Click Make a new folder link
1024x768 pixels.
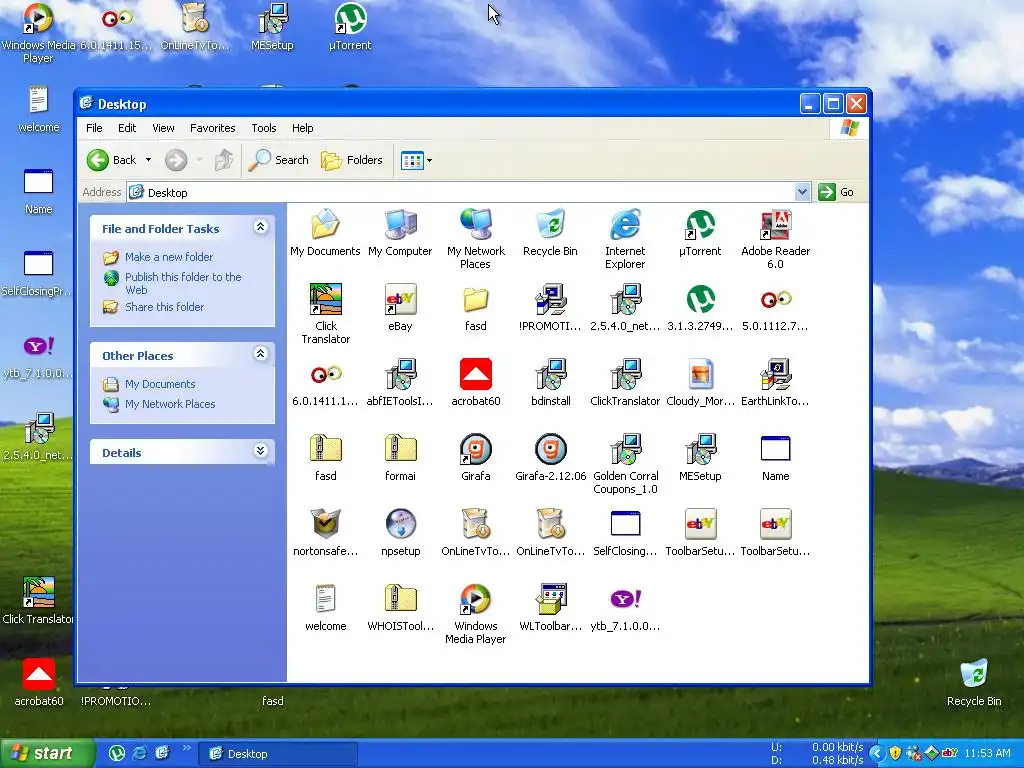(x=168, y=257)
